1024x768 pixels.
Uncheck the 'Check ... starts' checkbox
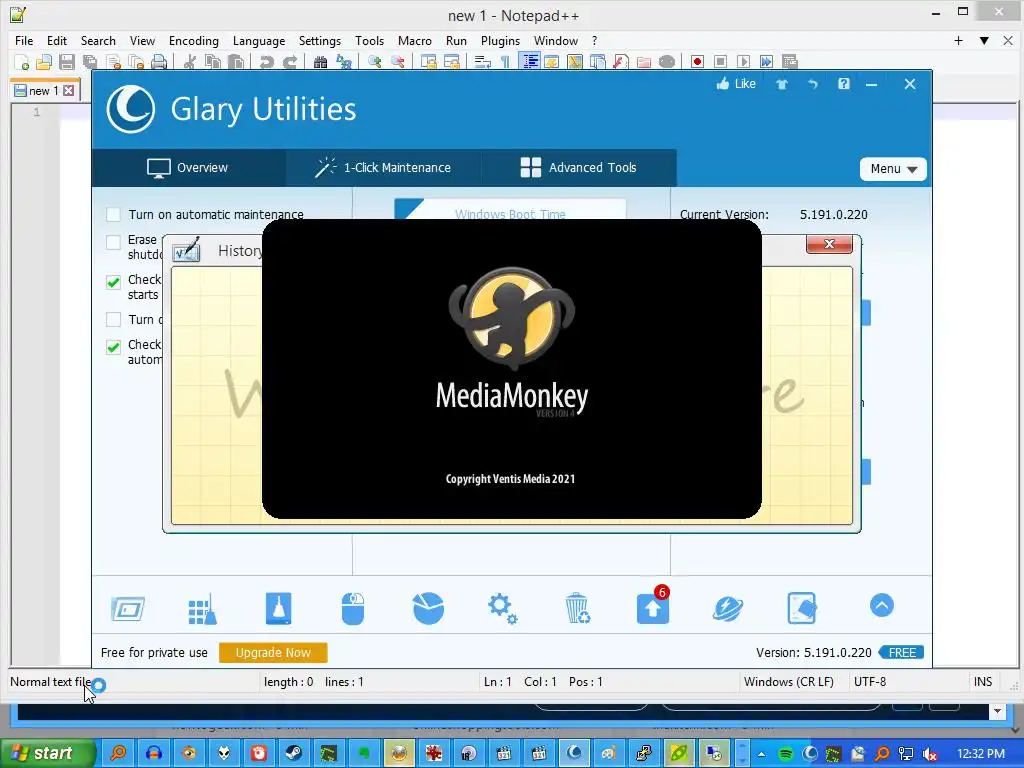pyautogui.click(x=114, y=282)
